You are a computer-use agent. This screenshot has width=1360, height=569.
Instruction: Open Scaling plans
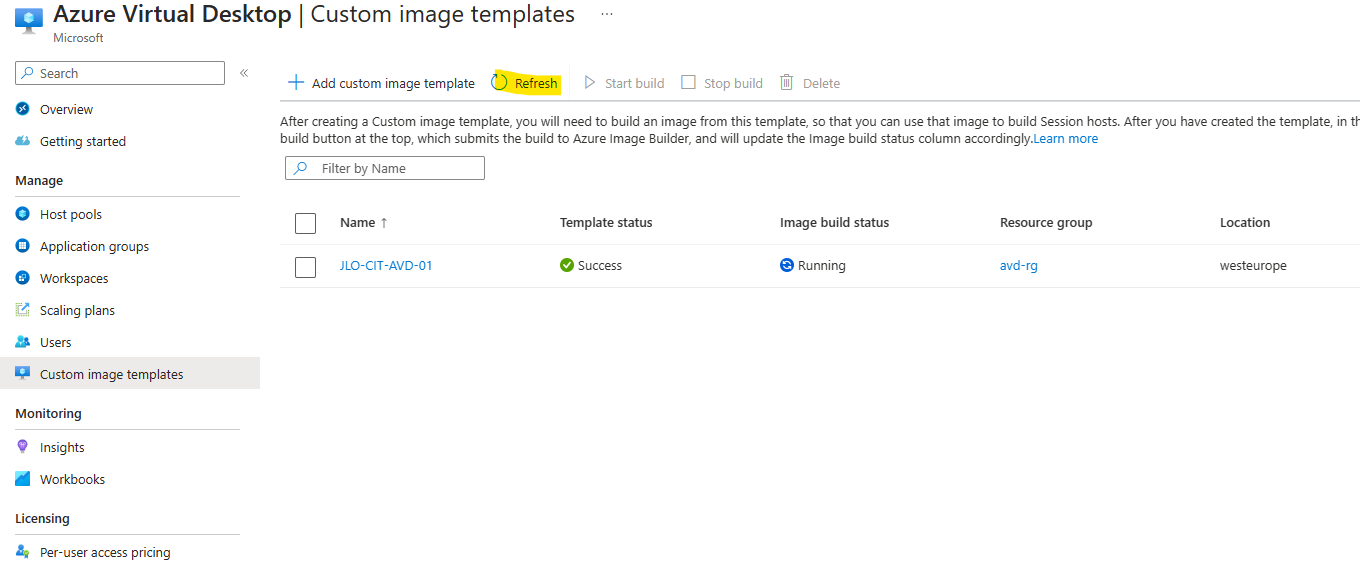tap(77, 311)
